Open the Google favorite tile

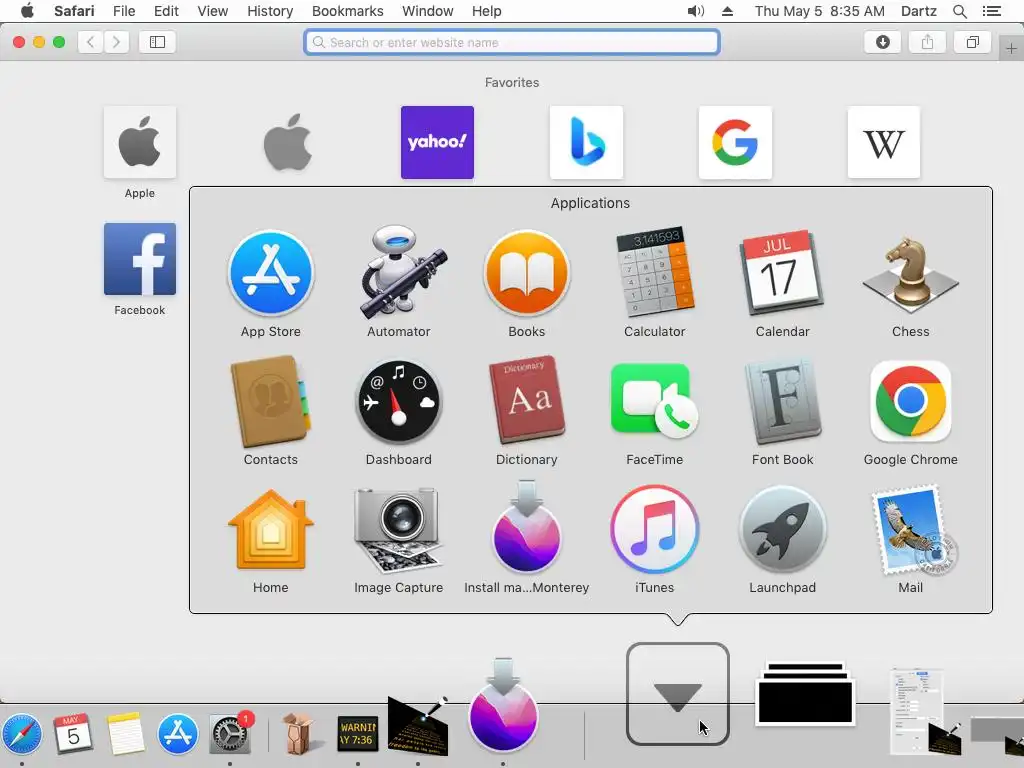[735, 142]
